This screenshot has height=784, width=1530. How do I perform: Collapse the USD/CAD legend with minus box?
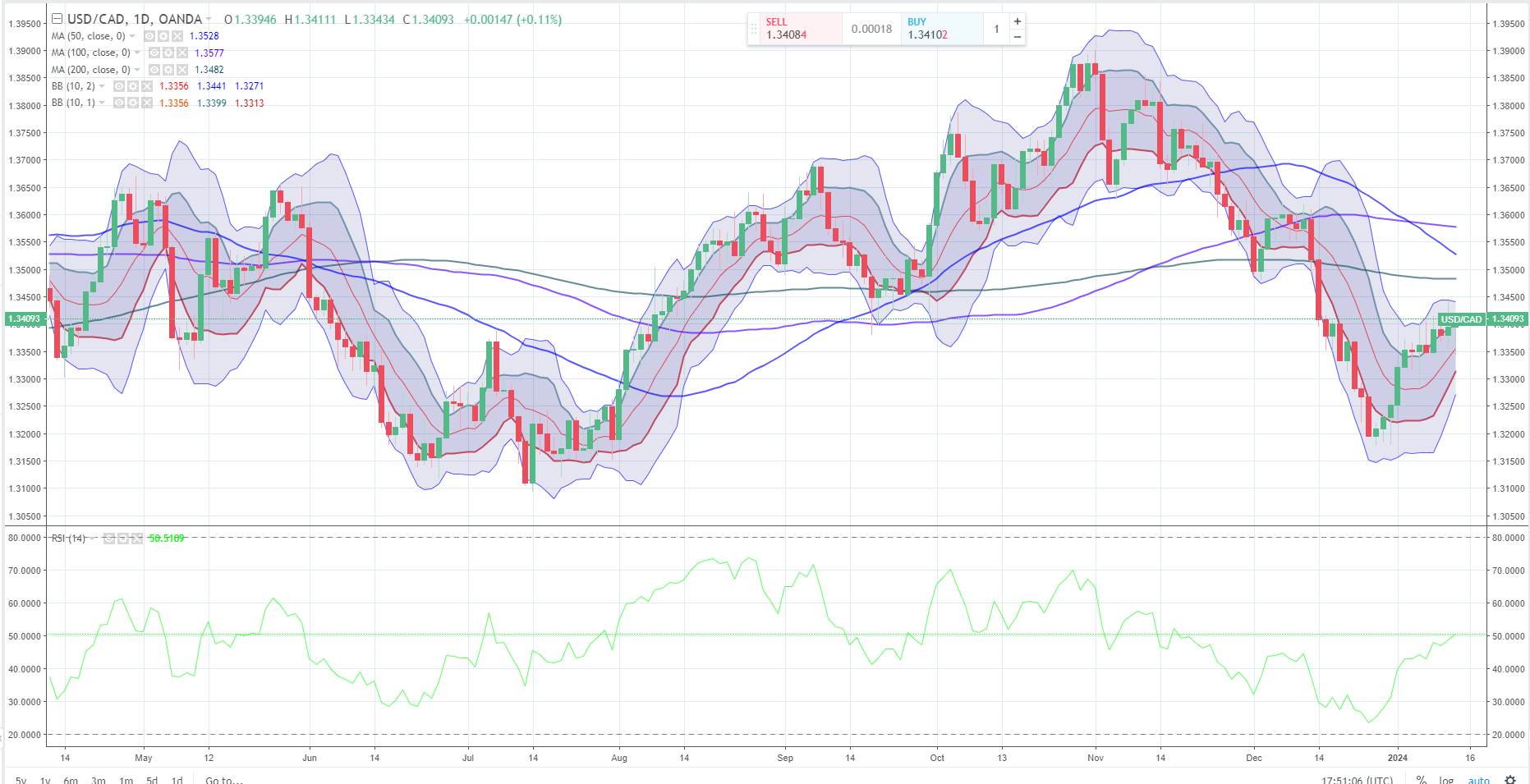coord(57,19)
